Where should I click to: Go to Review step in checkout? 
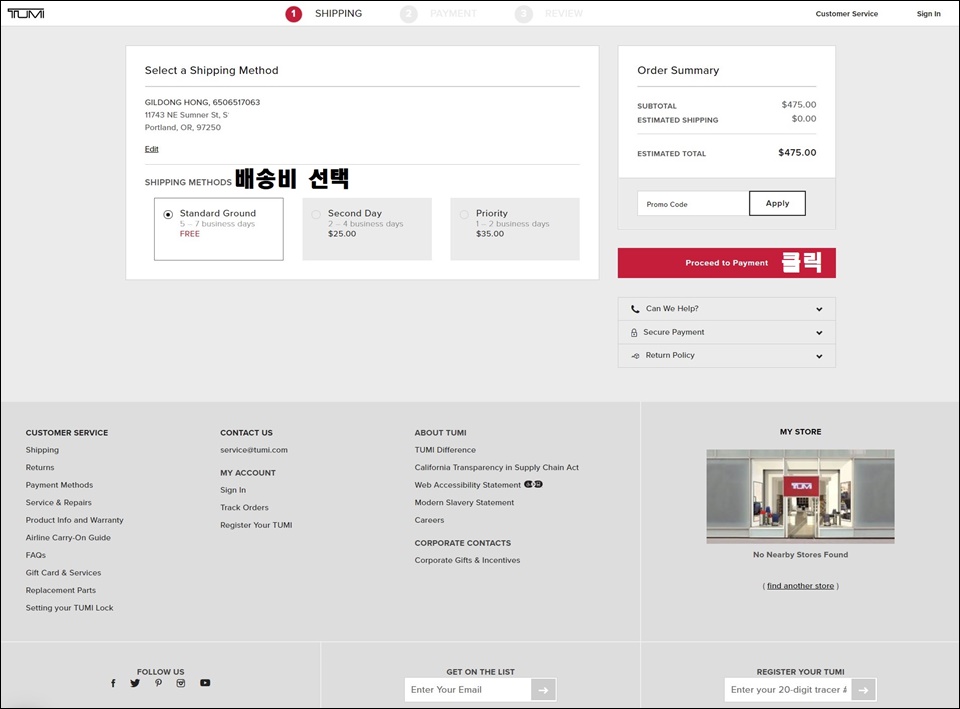(x=549, y=13)
